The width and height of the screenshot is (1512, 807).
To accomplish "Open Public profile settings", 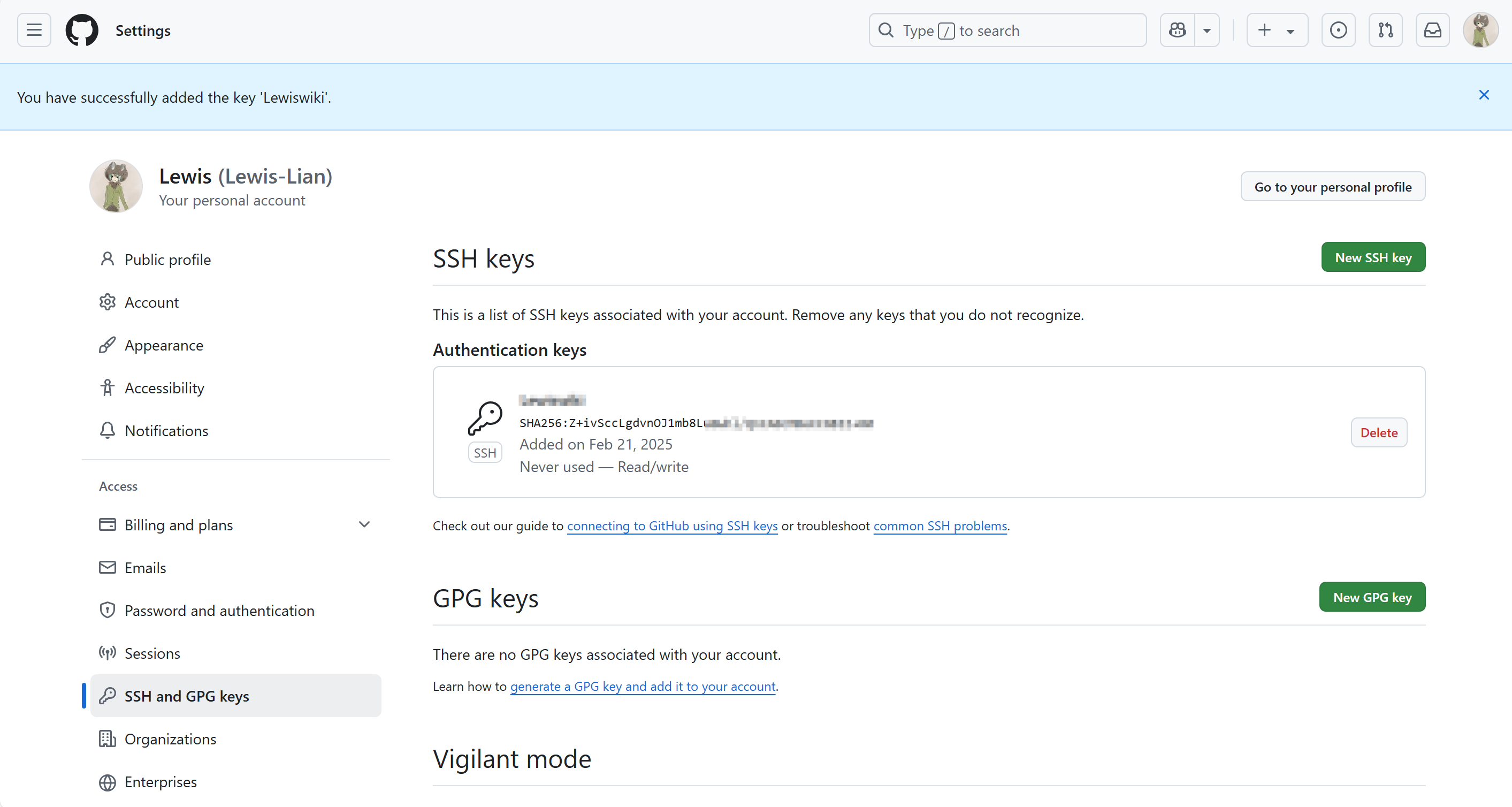I will coord(235,260).
